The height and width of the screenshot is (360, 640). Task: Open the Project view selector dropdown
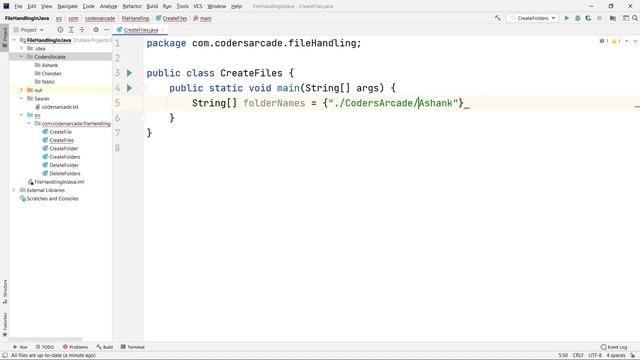pyautogui.click(x=28, y=30)
